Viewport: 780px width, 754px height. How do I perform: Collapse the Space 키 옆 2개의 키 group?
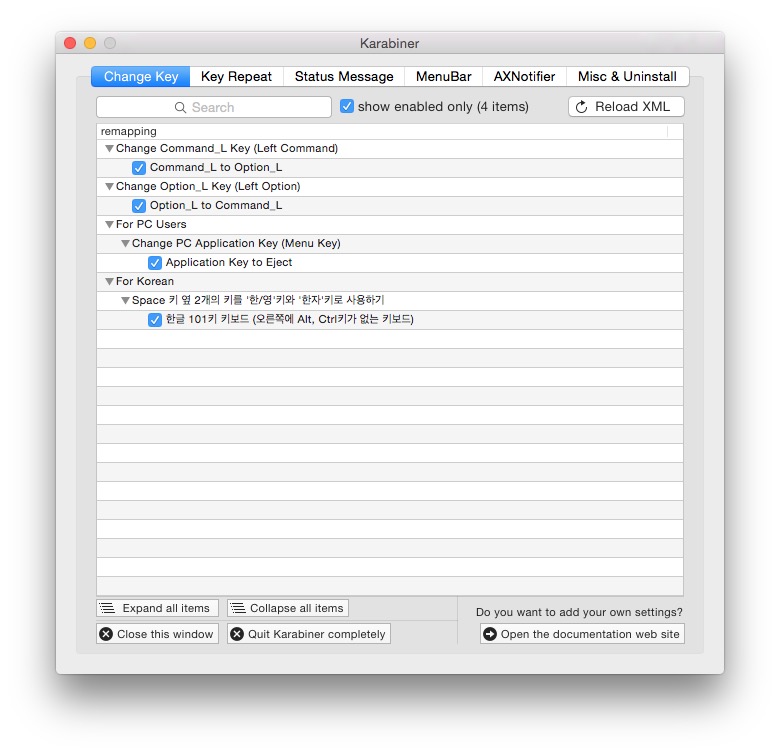(x=125, y=300)
